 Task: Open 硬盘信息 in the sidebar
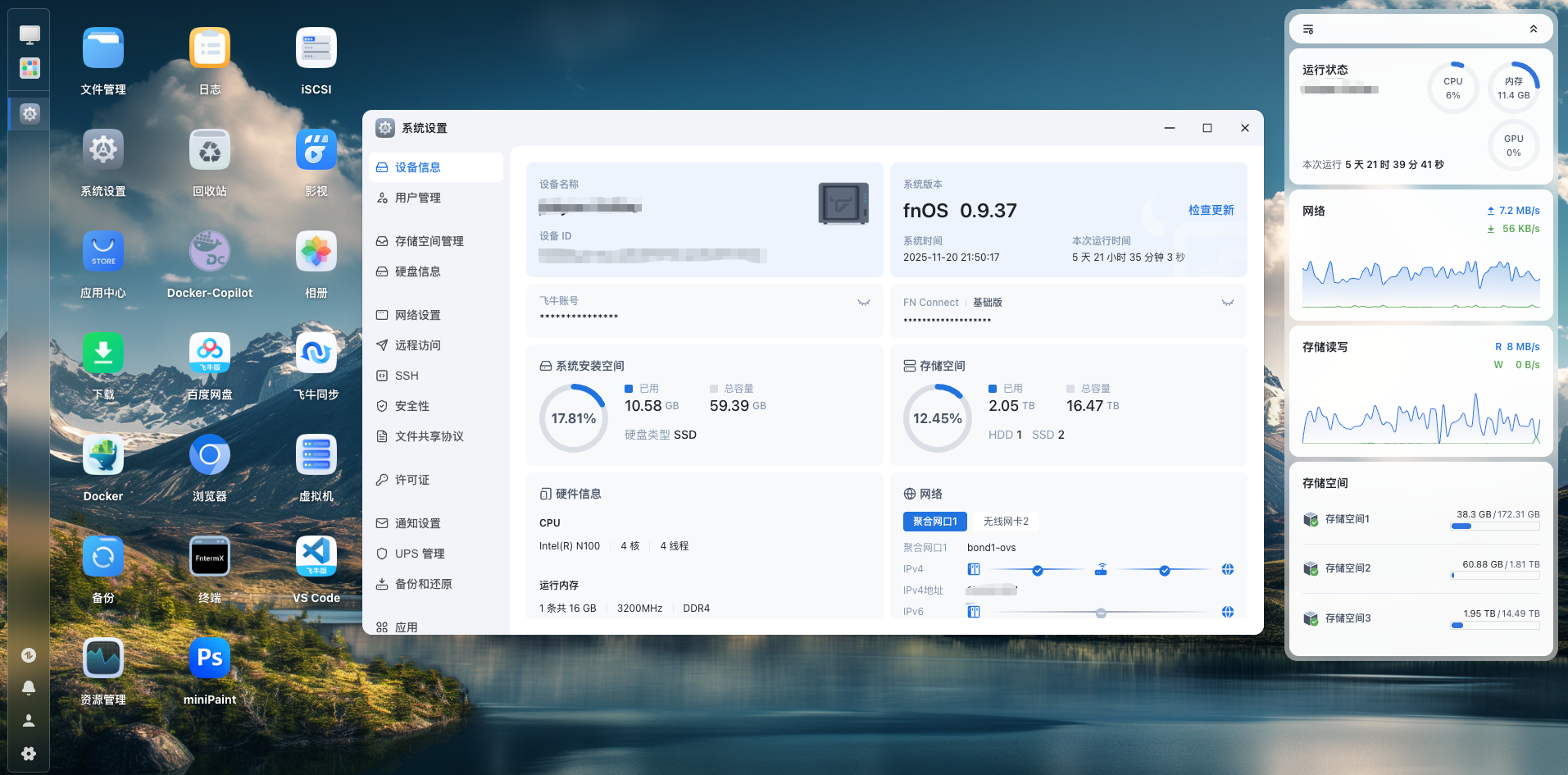point(436,271)
